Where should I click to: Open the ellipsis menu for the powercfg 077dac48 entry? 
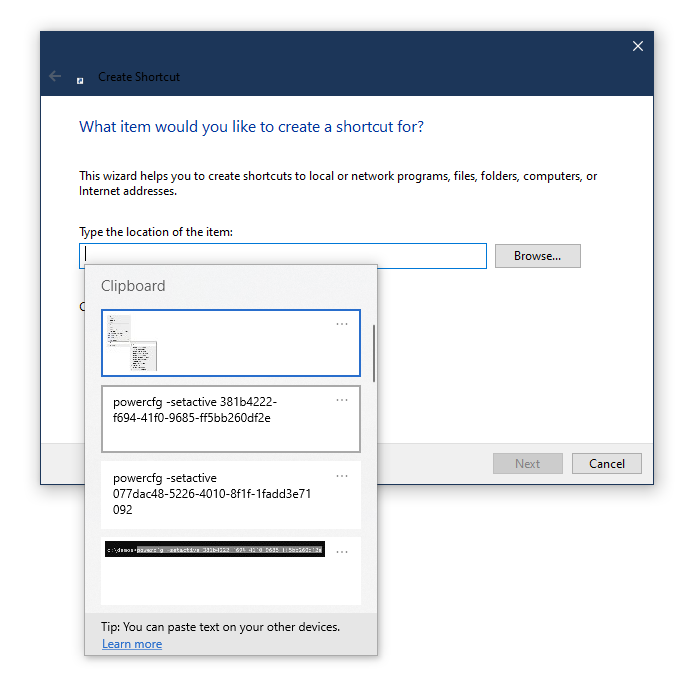pyautogui.click(x=342, y=476)
